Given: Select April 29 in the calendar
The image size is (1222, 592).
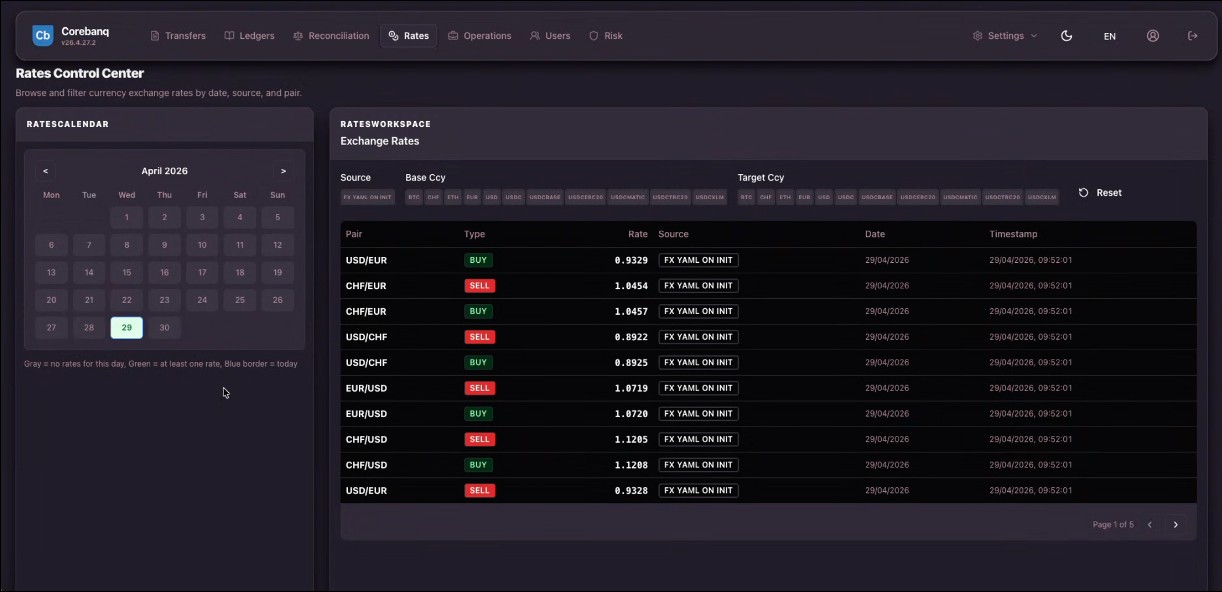Looking at the screenshot, I should (127, 327).
